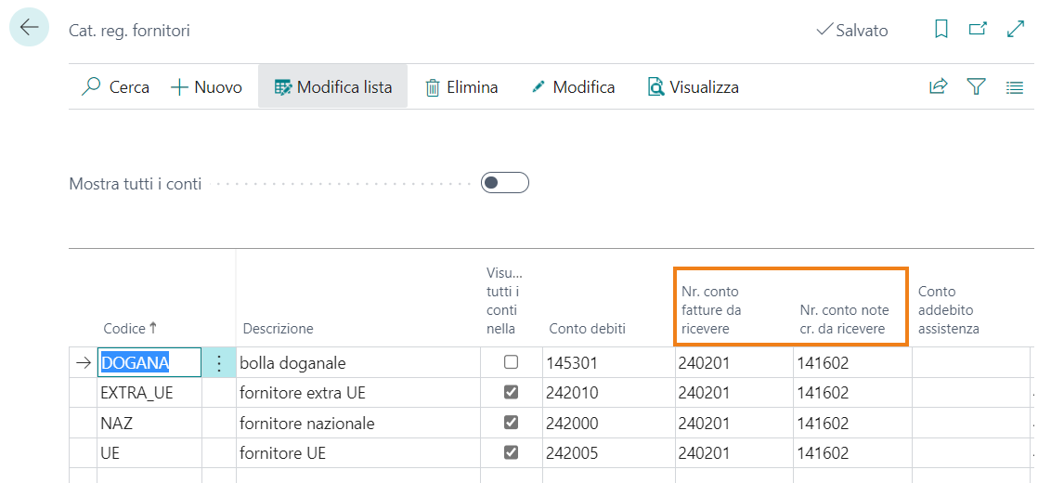The height and width of the screenshot is (483, 1038).
Task: Click fornitore UE description cell
Action: tap(358, 454)
